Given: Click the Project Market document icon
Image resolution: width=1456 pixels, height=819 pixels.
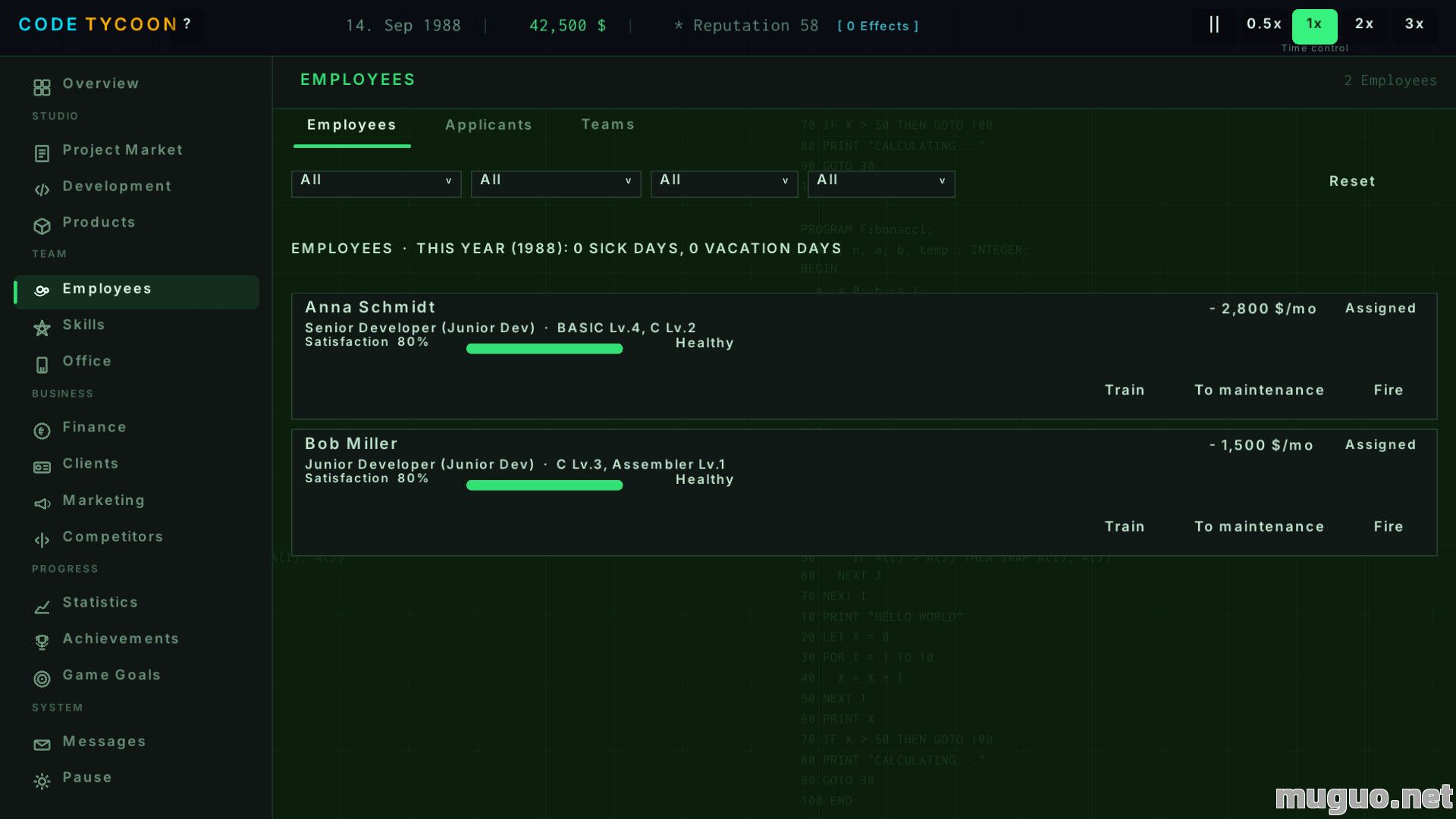Looking at the screenshot, I should pyautogui.click(x=42, y=154).
